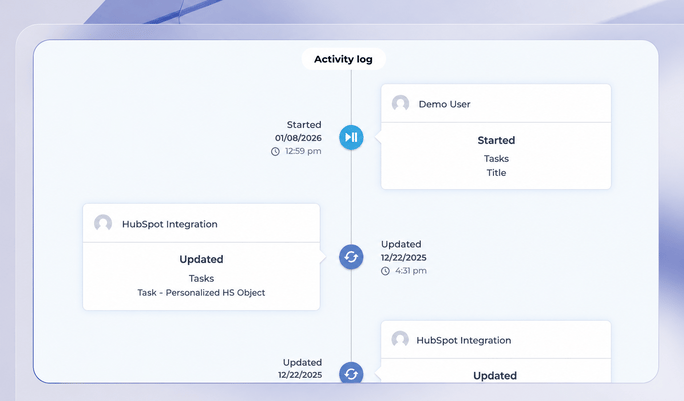
Task: Click the 12/22/2025 date above 4:31 pm
Action: pyautogui.click(x=404, y=257)
